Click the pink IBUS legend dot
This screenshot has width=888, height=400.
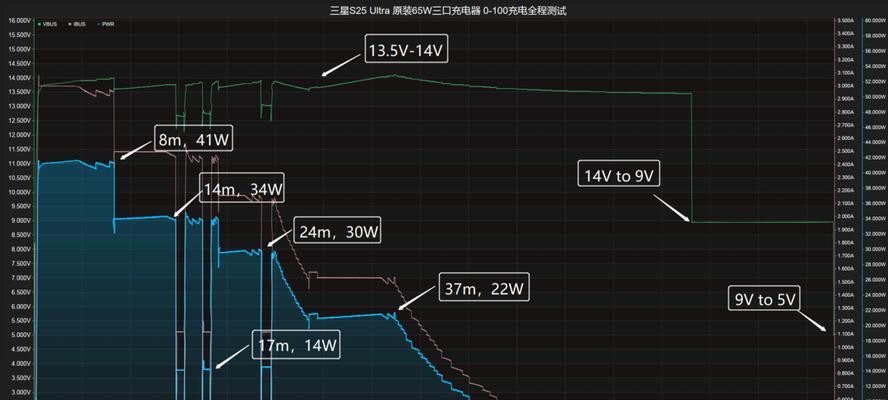[69, 24]
